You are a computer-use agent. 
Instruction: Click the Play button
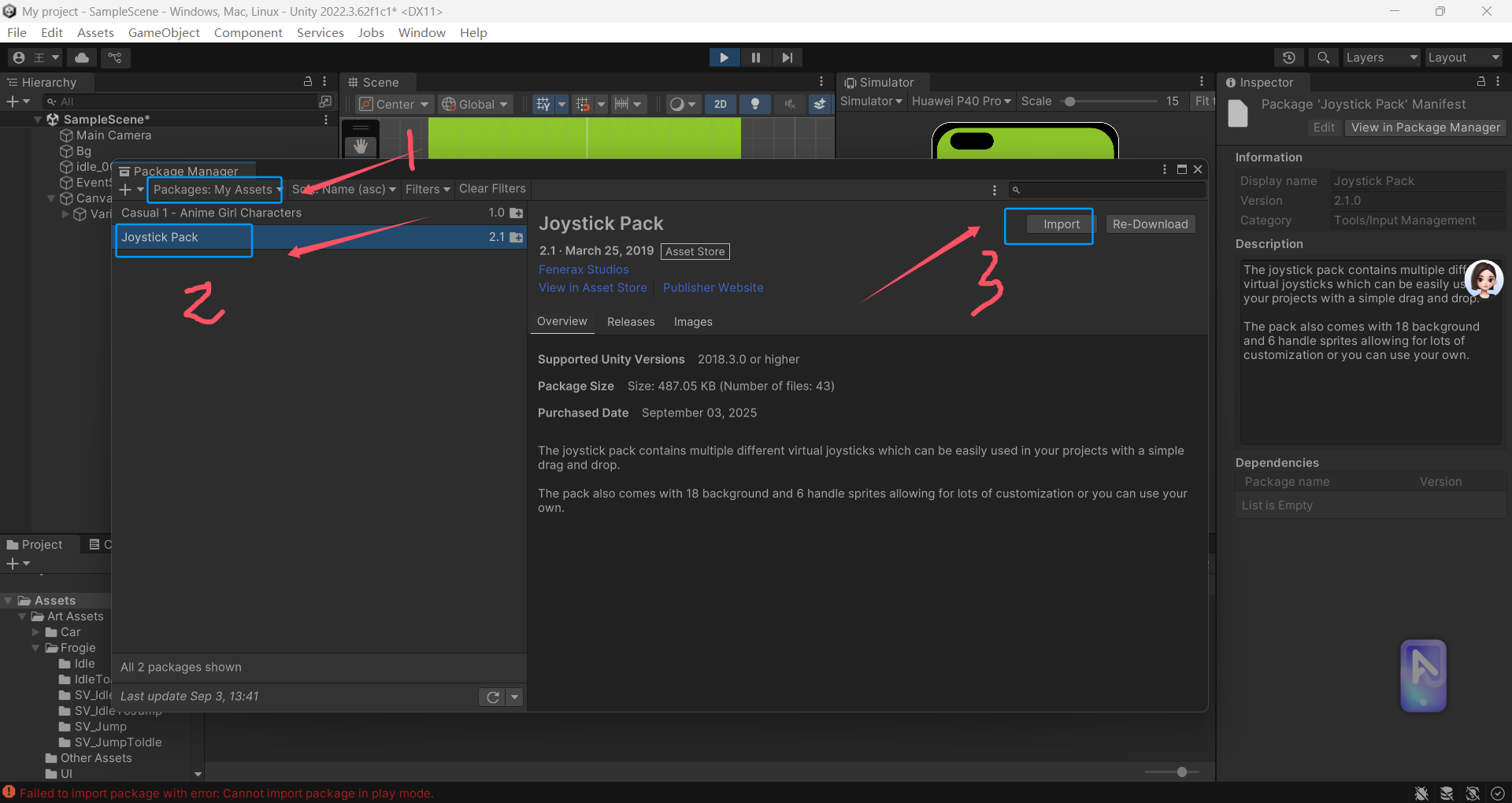[724, 57]
